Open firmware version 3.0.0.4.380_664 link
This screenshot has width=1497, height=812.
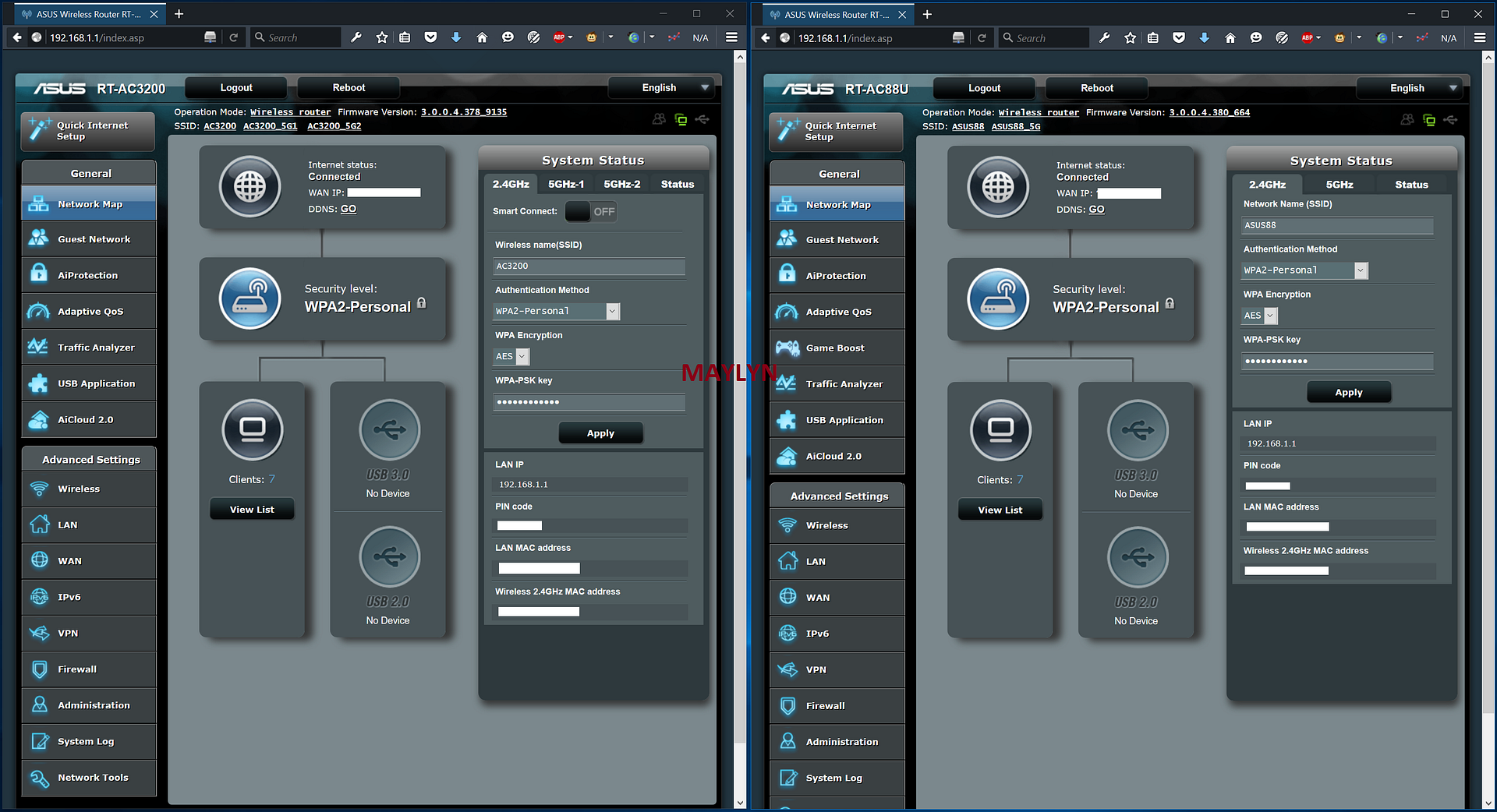tap(1209, 112)
